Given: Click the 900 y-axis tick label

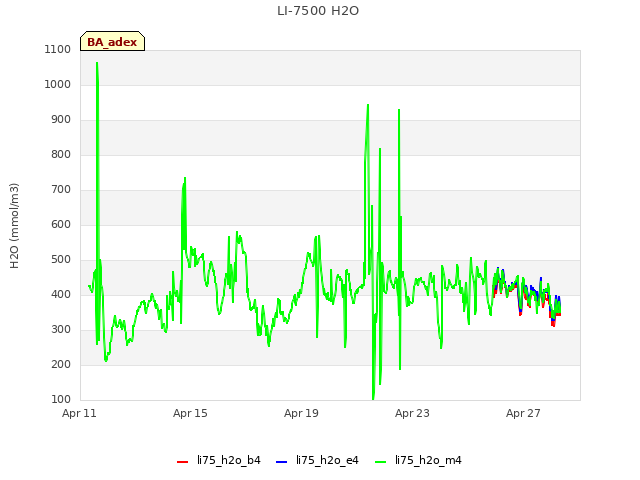Looking at the screenshot, I should [x=61, y=120].
